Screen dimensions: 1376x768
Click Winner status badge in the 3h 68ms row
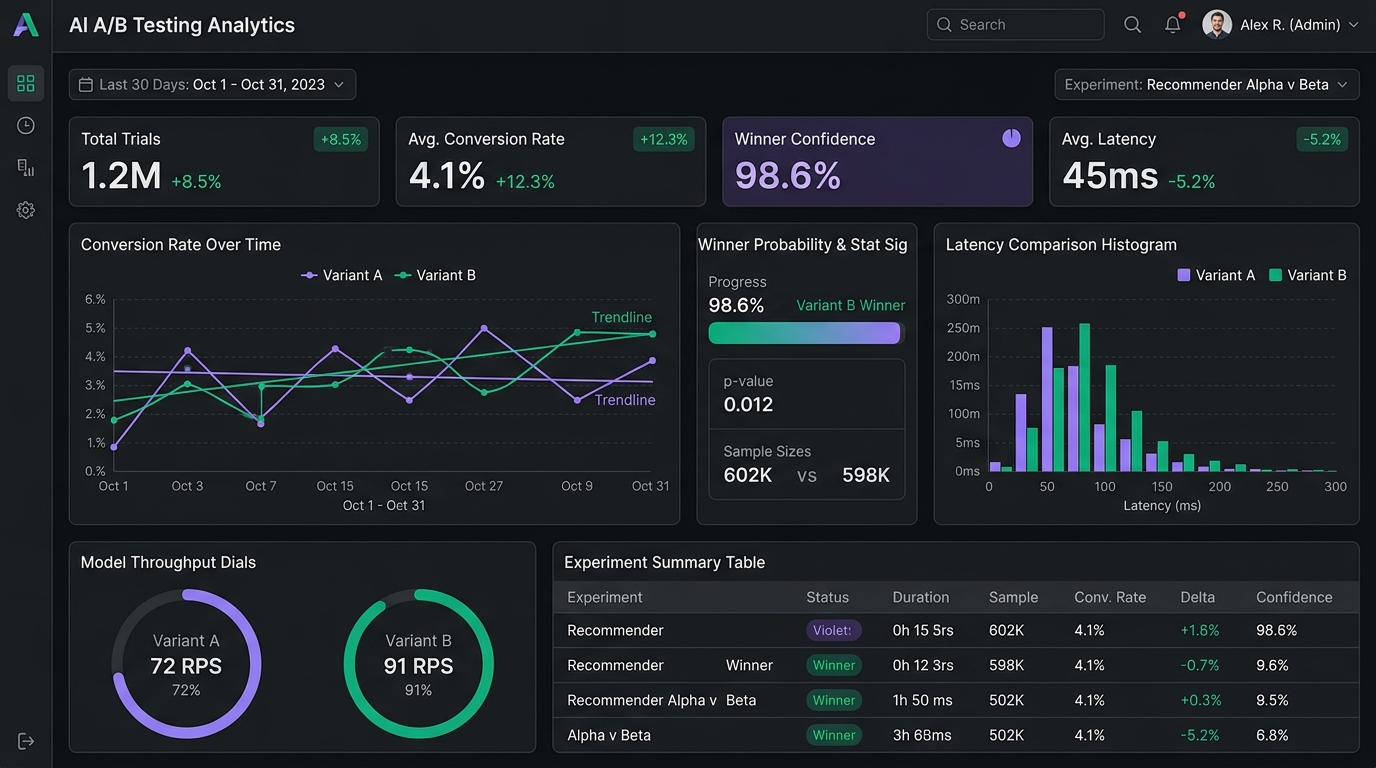834,735
